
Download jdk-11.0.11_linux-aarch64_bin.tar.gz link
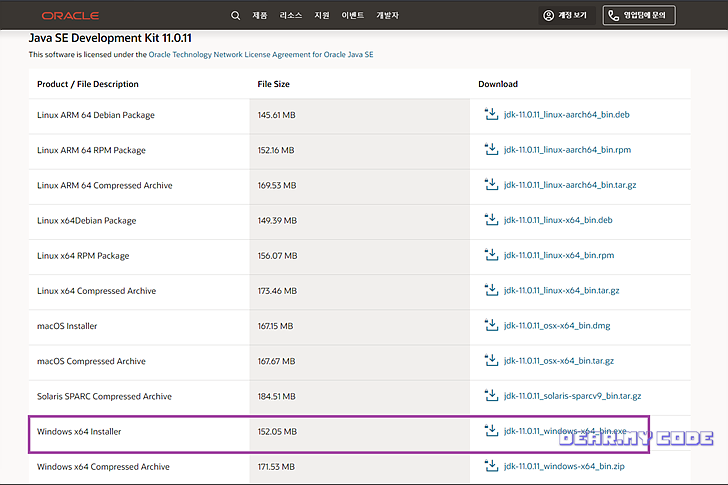[x=570, y=185]
